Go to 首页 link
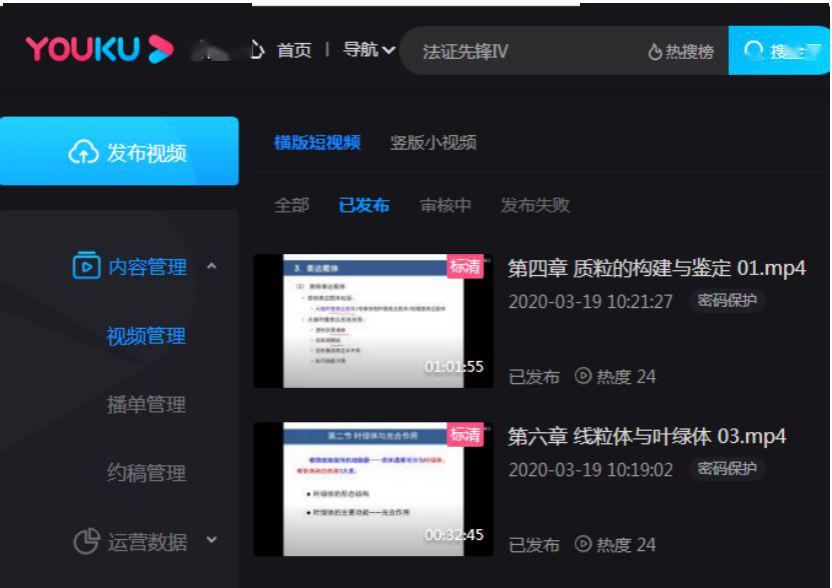Screen dimensions: 832x588 (294, 50)
